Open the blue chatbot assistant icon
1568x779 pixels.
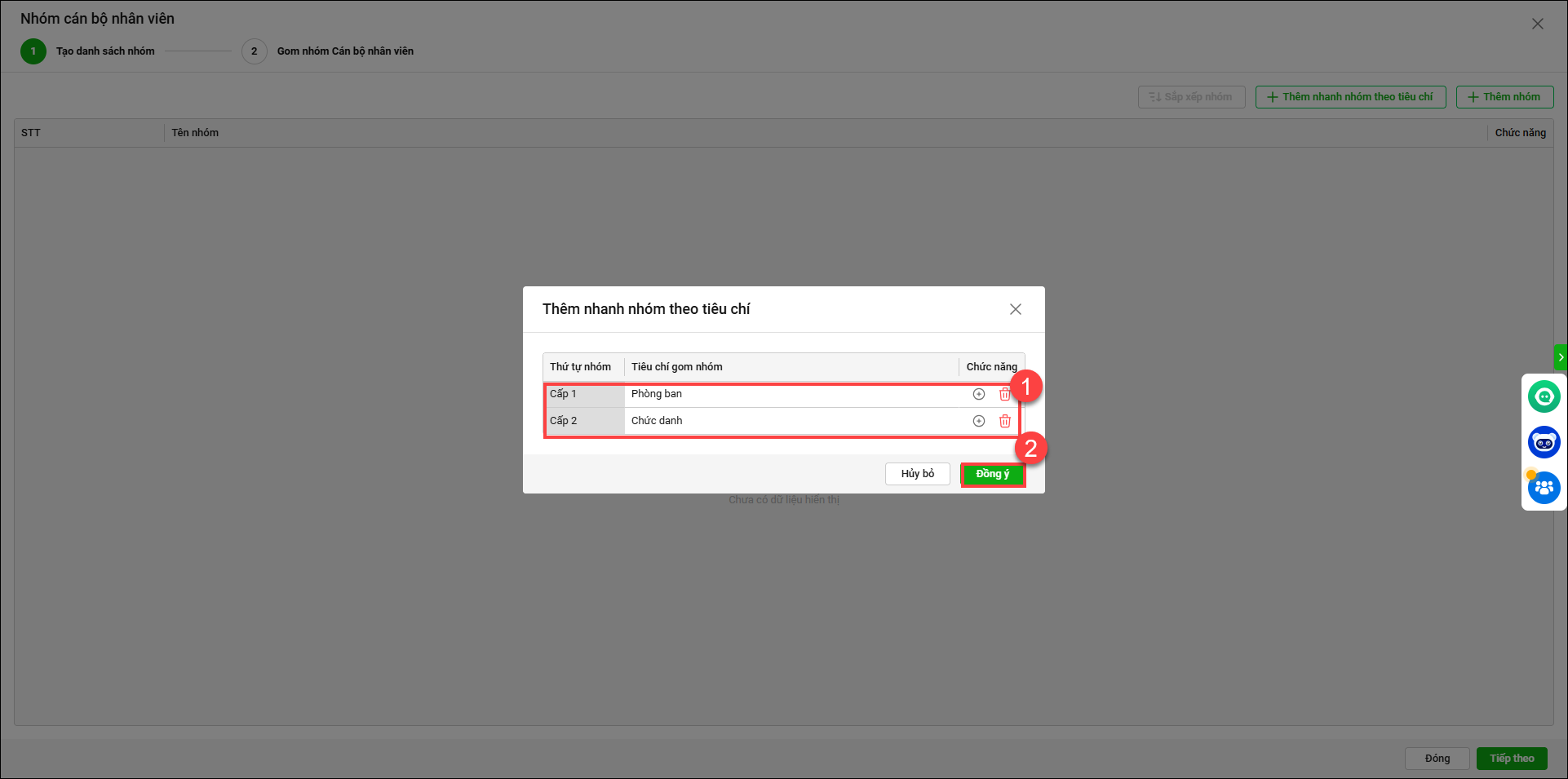1544,442
